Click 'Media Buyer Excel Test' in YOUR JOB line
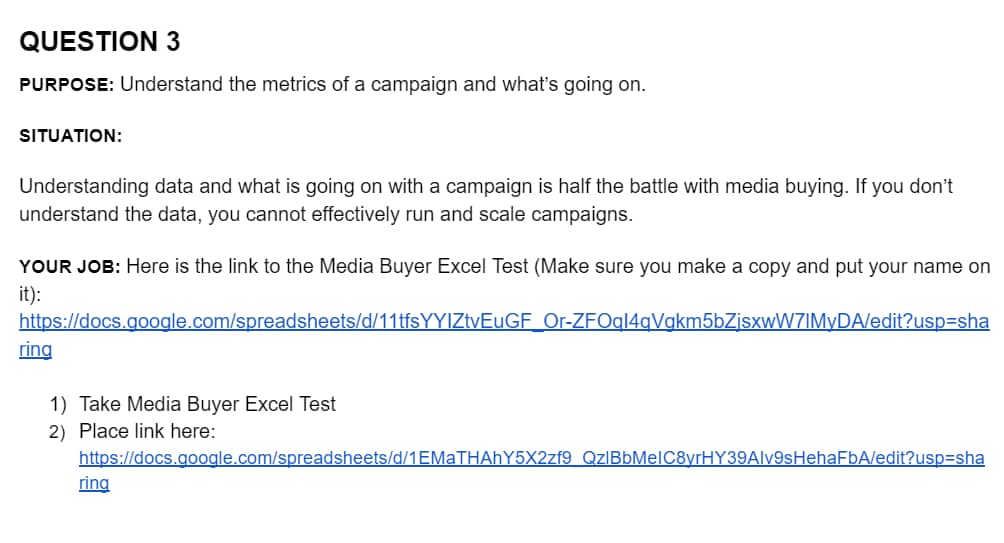This screenshot has height=543, width=1004. (x=424, y=266)
